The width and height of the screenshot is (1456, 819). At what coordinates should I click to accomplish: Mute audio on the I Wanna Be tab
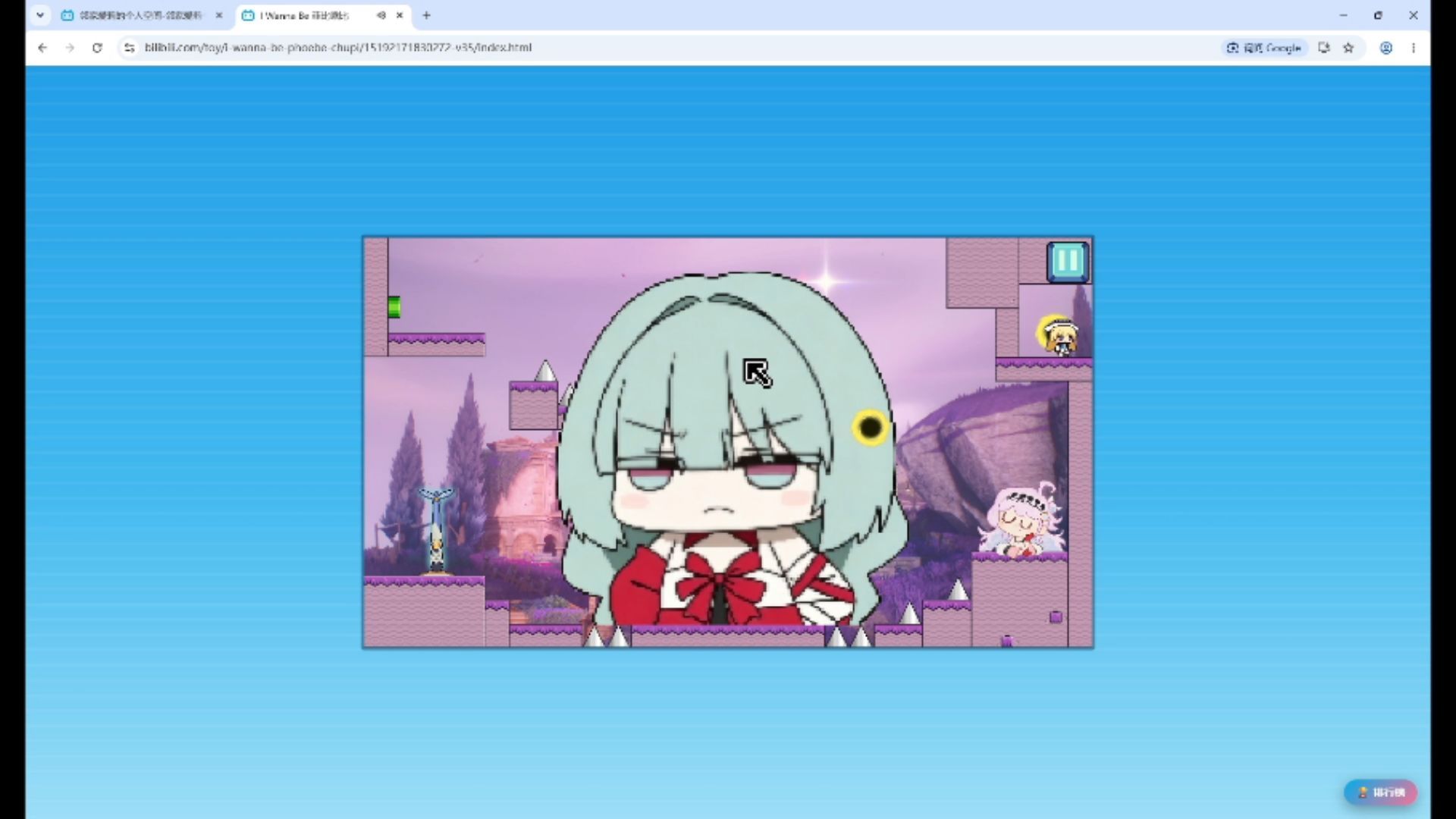[381, 15]
